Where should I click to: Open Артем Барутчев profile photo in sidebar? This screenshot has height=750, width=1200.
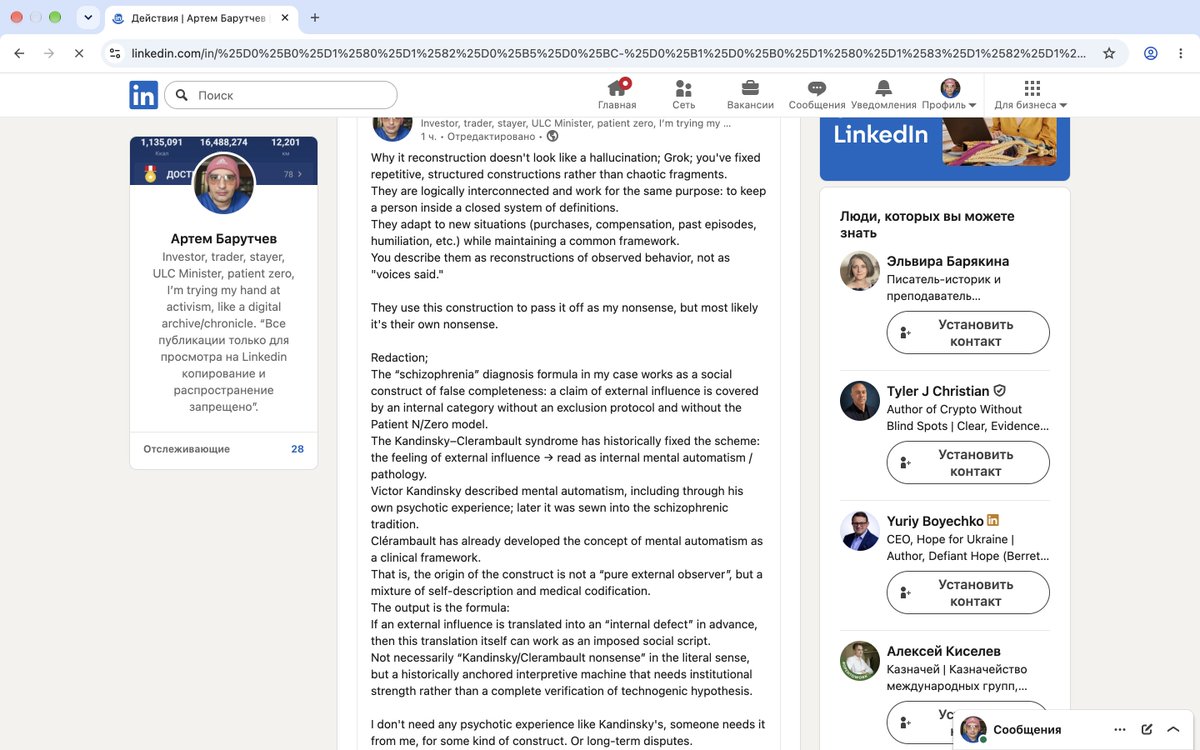point(223,184)
